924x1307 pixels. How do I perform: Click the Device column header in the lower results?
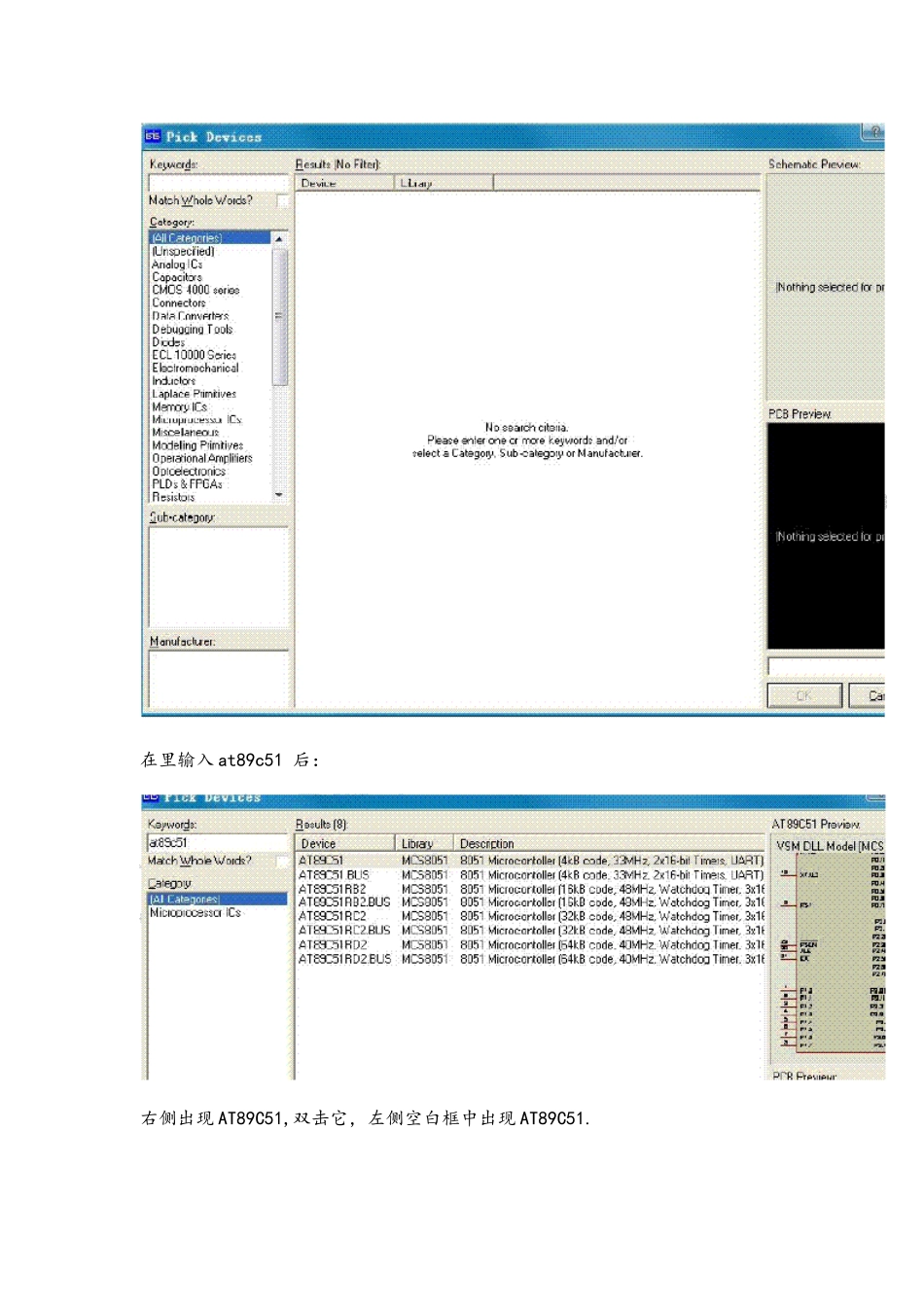(x=344, y=843)
